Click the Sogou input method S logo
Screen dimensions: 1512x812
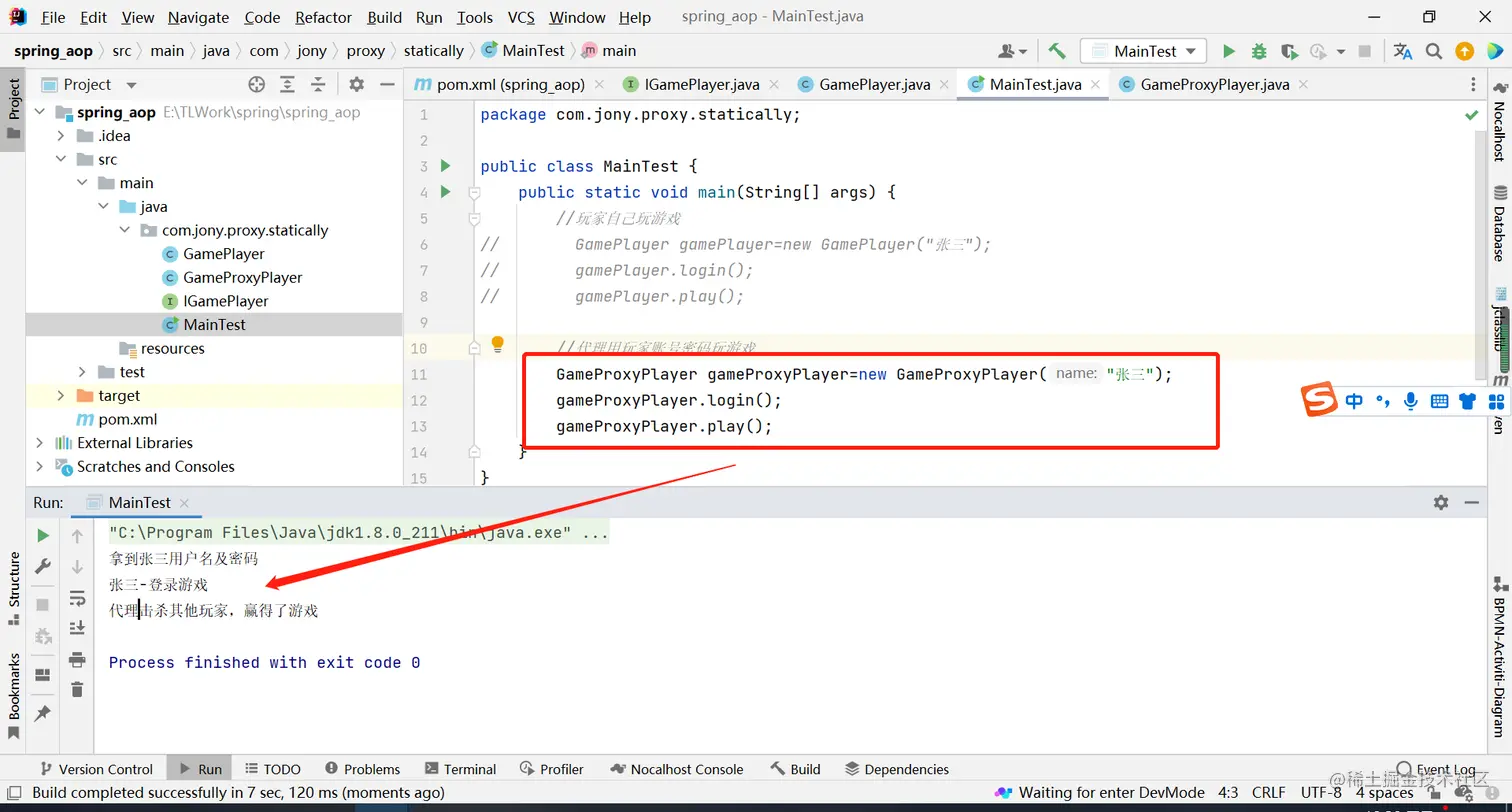tap(1319, 401)
